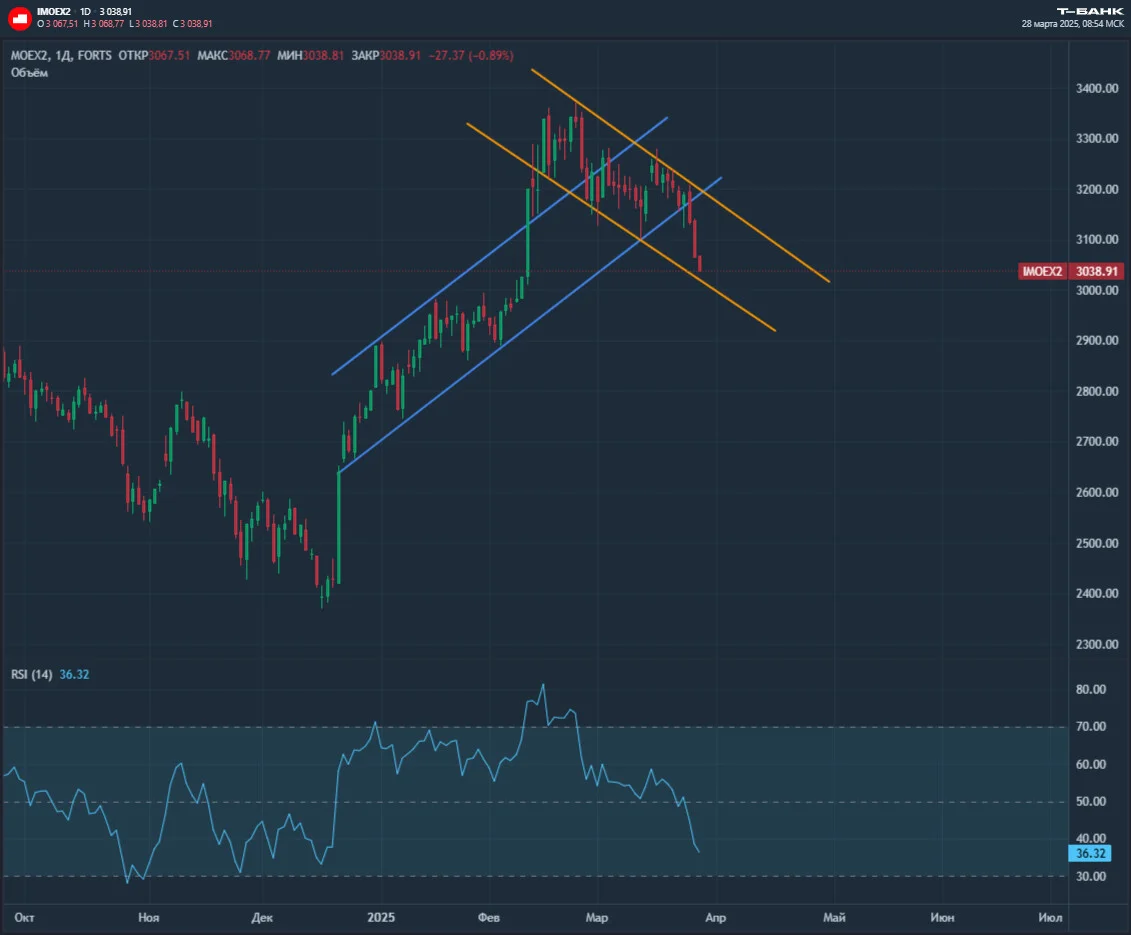This screenshot has width=1131, height=935.
Task: Click the 50.00 RSI scale label
Action: 1091,802
